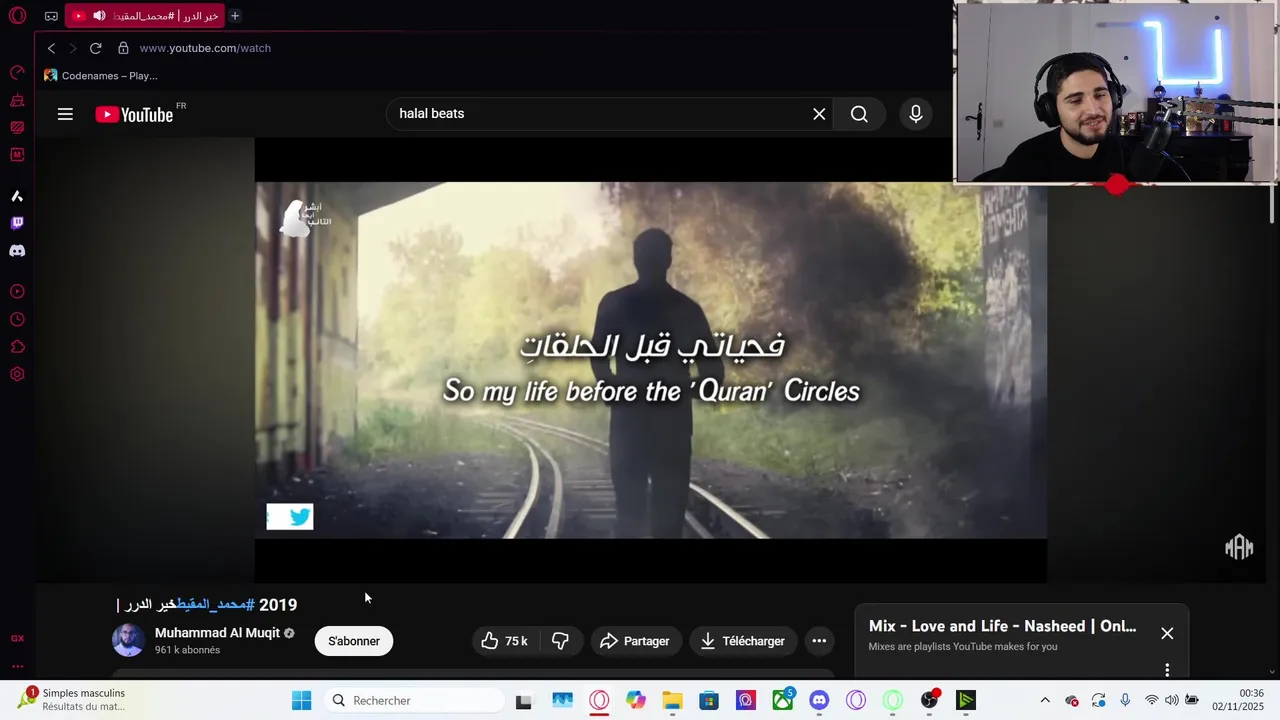1280x720 pixels.
Task: Subscribe with the S'abonner button
Action: click(x=354, y=641)
